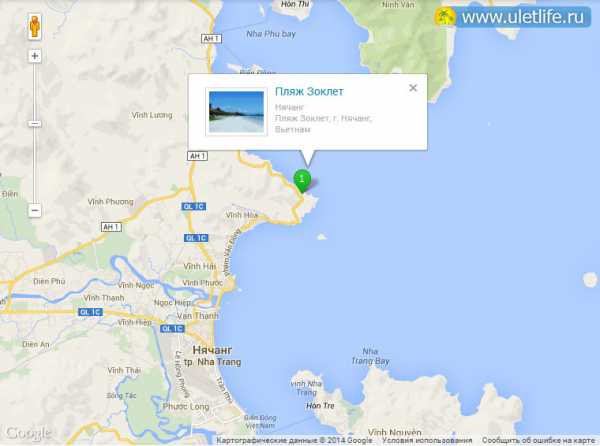
Task: Click the palm tree icon in watermark
Action: (445, 17)
